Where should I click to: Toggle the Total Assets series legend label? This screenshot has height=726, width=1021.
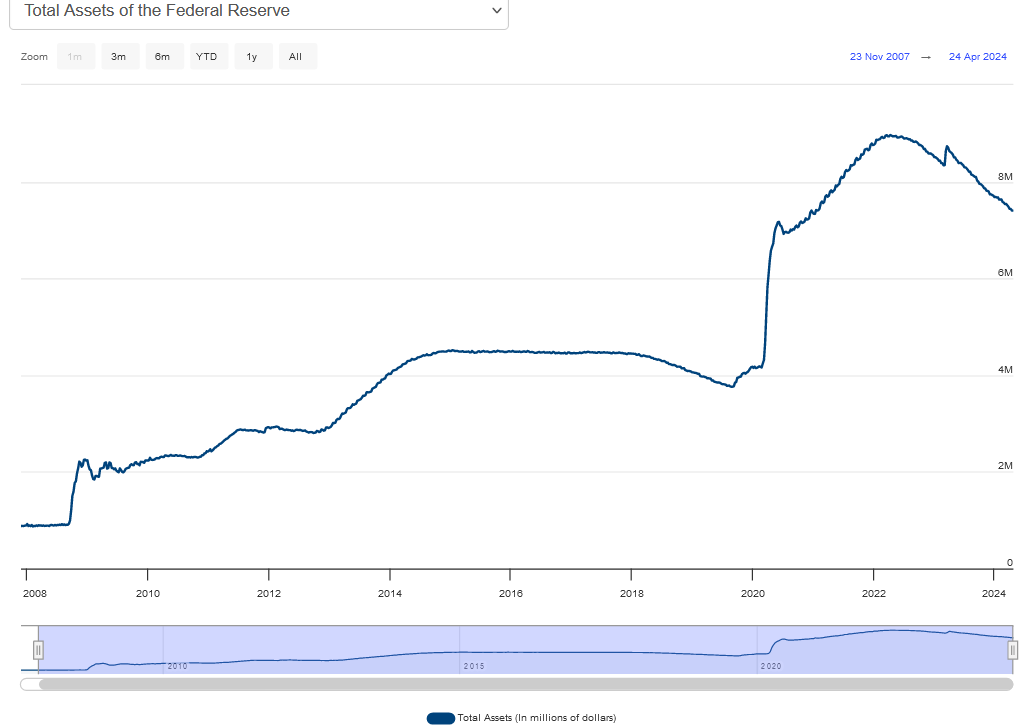click(537, 718)
